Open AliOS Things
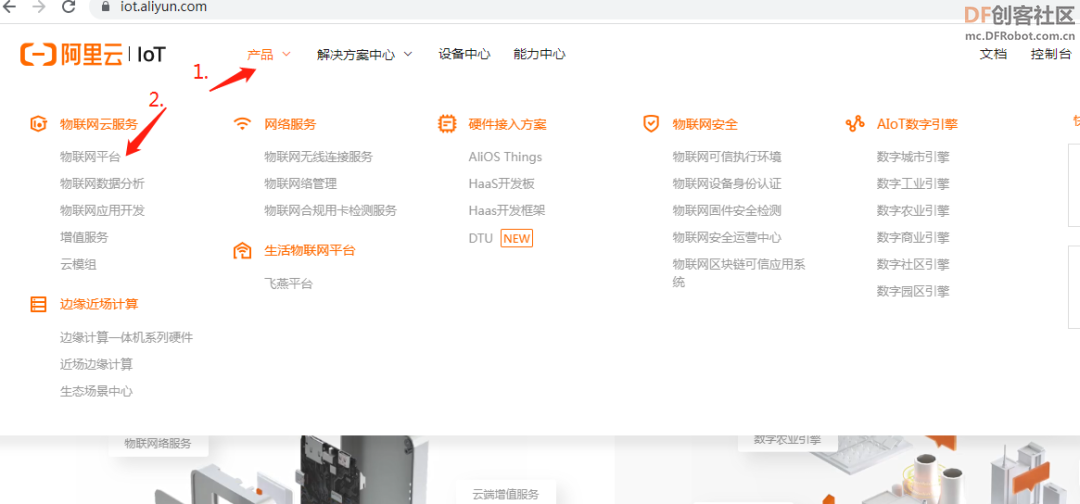The height and width of the screenshot is (504, 1080). [505, 157]
